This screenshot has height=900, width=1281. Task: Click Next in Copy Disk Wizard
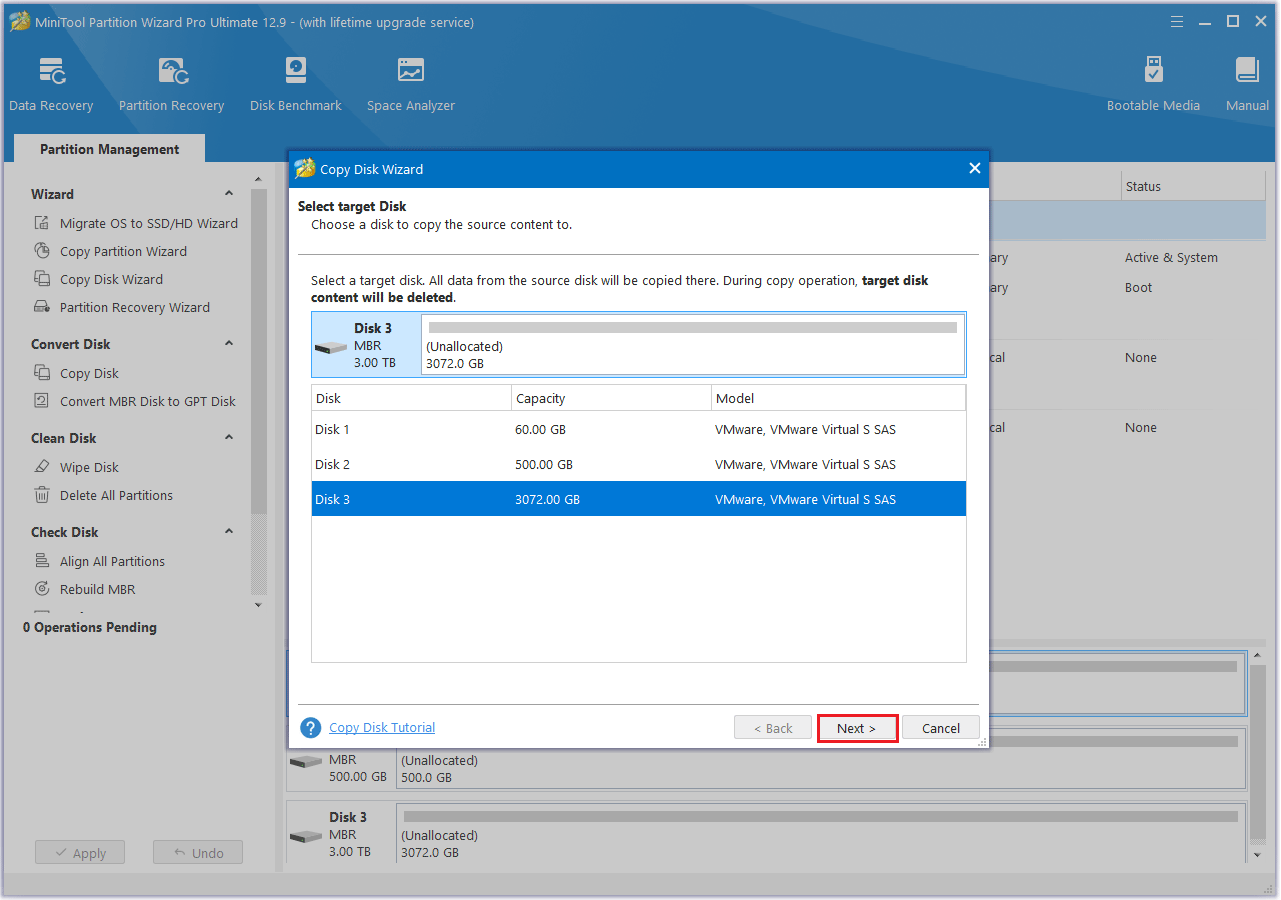857,728
